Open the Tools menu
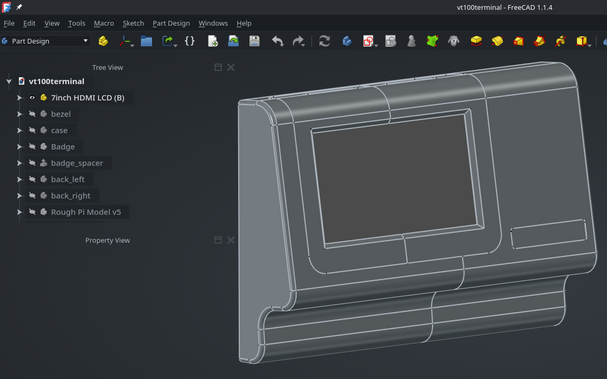 tap(77, 23)
